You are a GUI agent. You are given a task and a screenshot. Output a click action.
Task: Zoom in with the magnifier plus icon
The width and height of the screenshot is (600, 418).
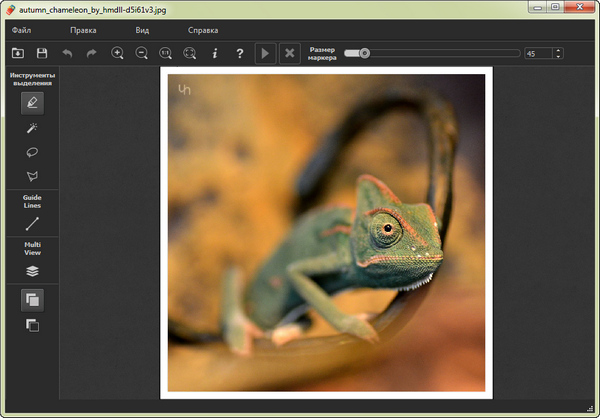pos(117,53)
